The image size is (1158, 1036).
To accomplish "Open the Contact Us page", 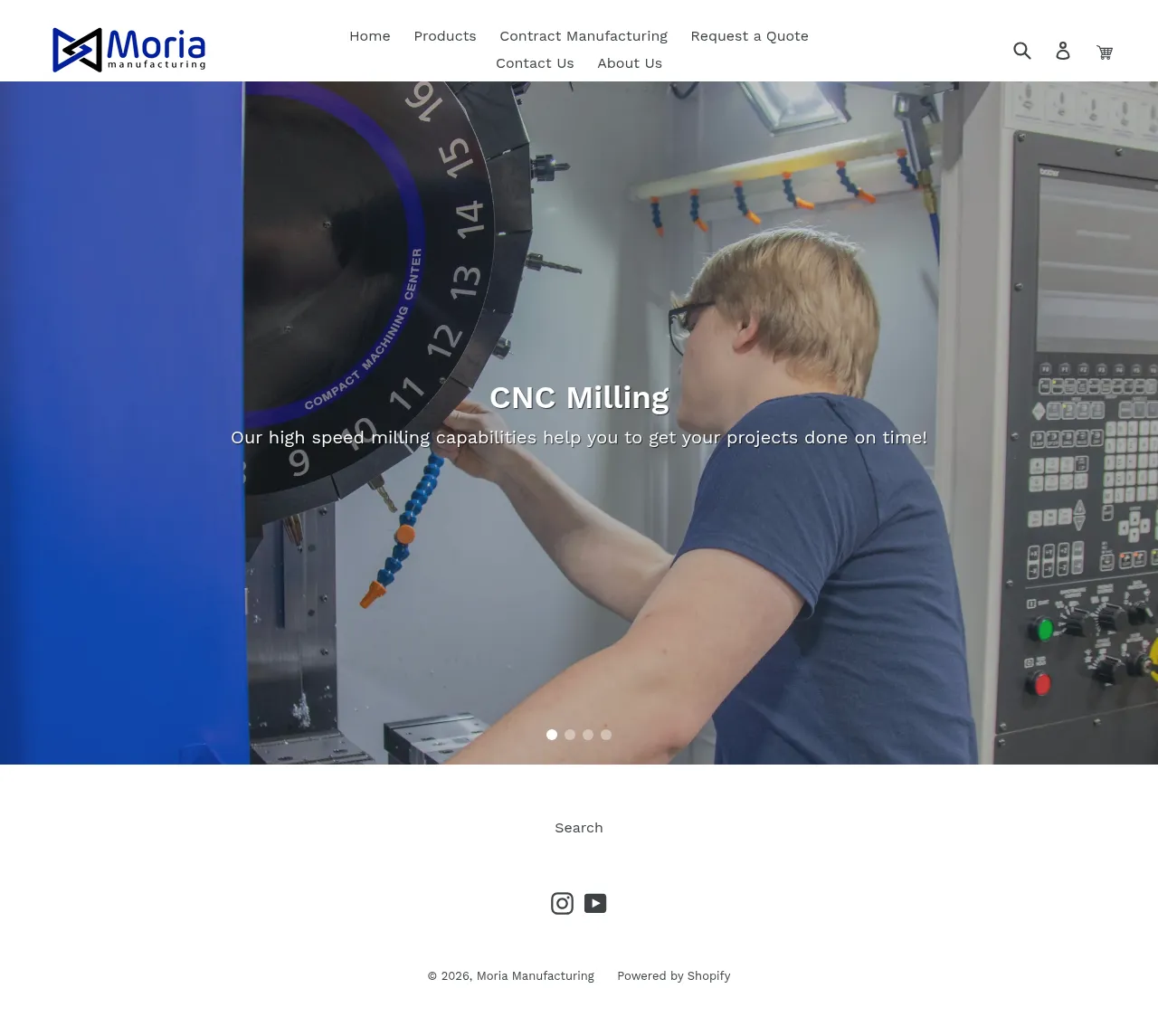I will click(535, 63).
